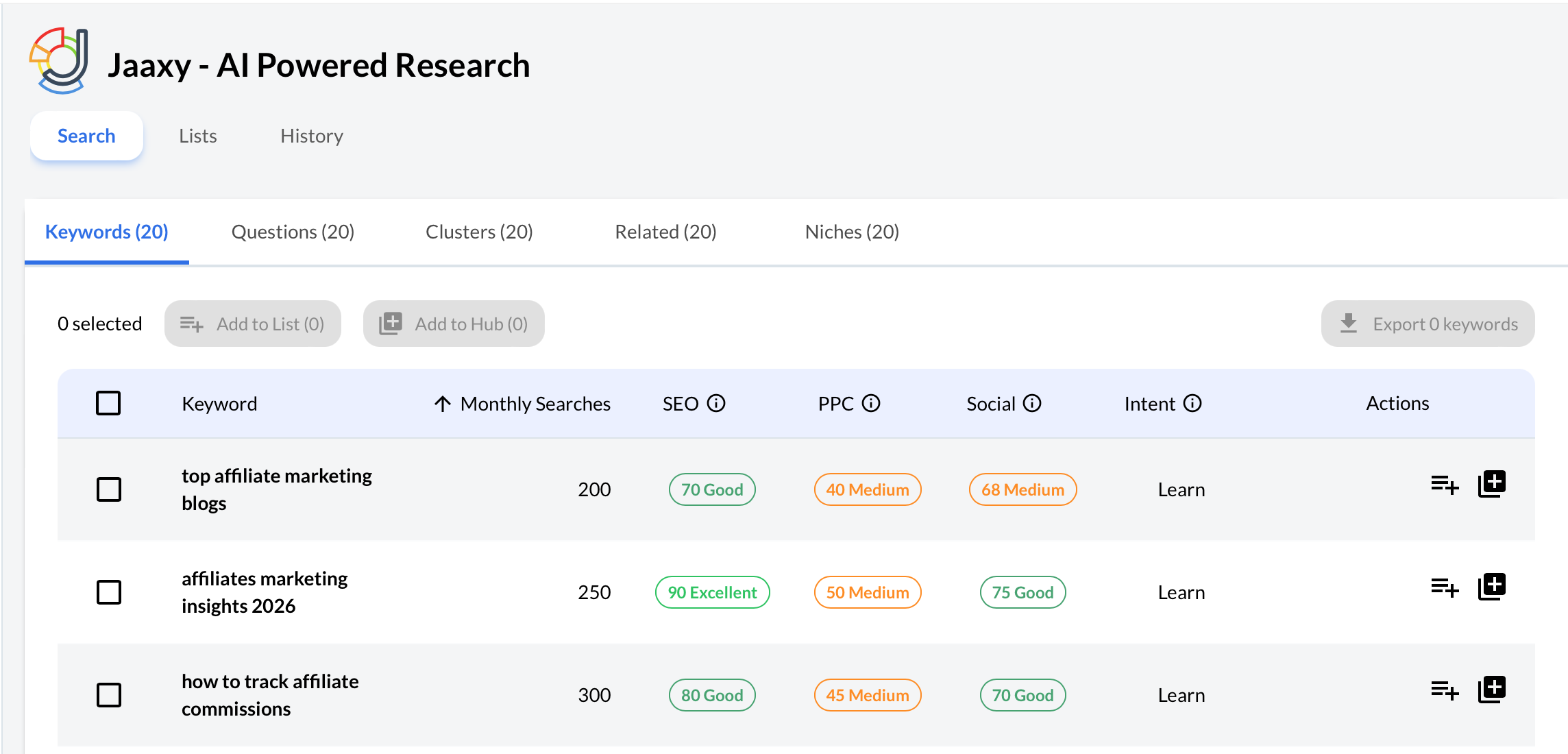Tick 'how to track affiliate commissions' checkbox
Viewport: 1568px width, 754px height.
coord(108,695)
